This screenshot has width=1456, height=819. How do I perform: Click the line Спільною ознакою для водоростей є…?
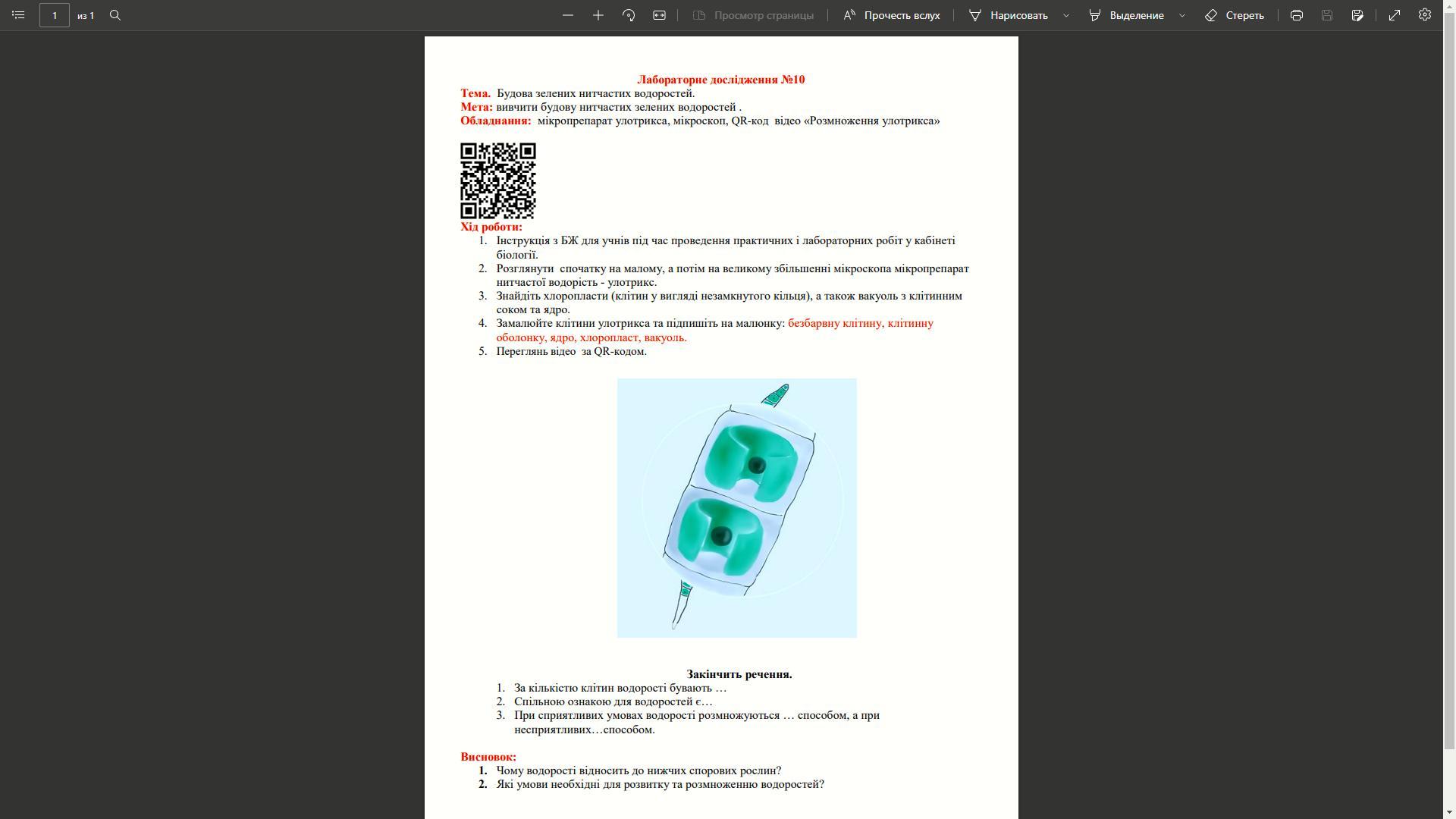613,701
